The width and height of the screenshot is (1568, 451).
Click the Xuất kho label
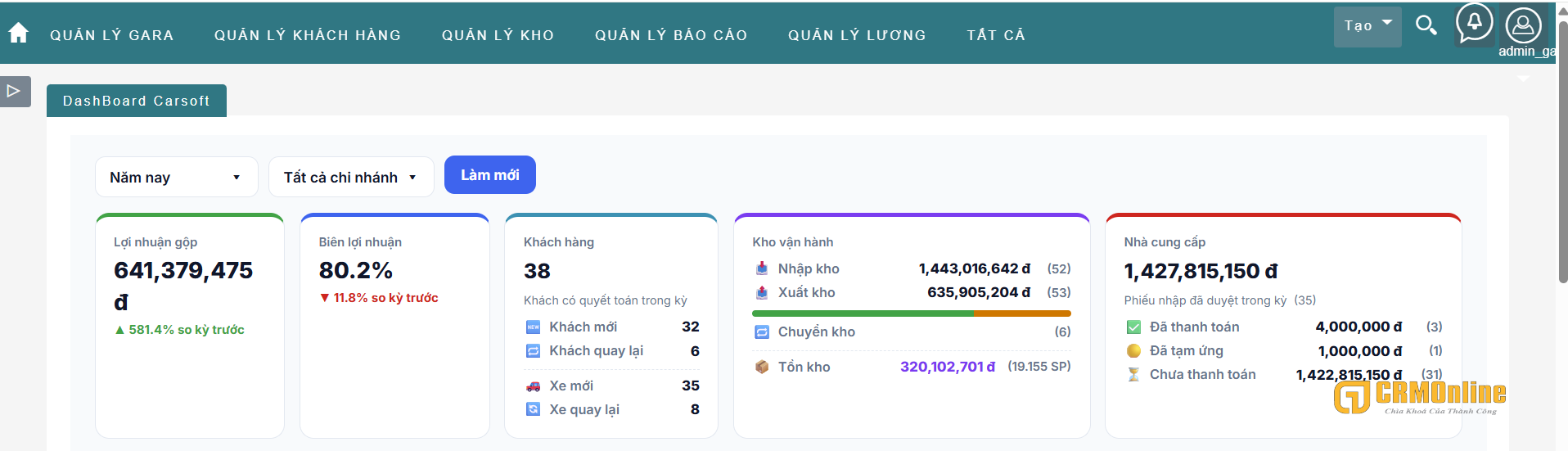coord(807,292)
